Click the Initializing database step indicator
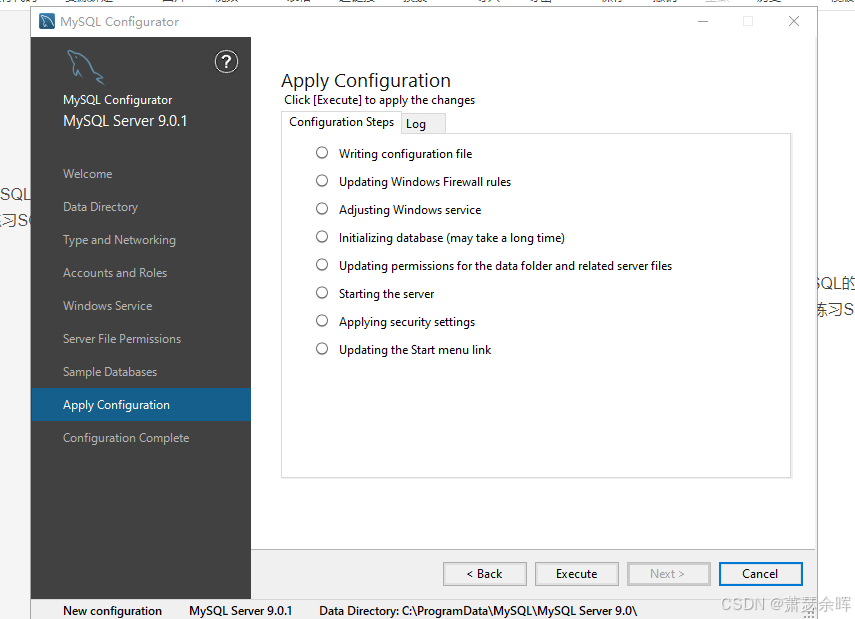 pos(322,237)
